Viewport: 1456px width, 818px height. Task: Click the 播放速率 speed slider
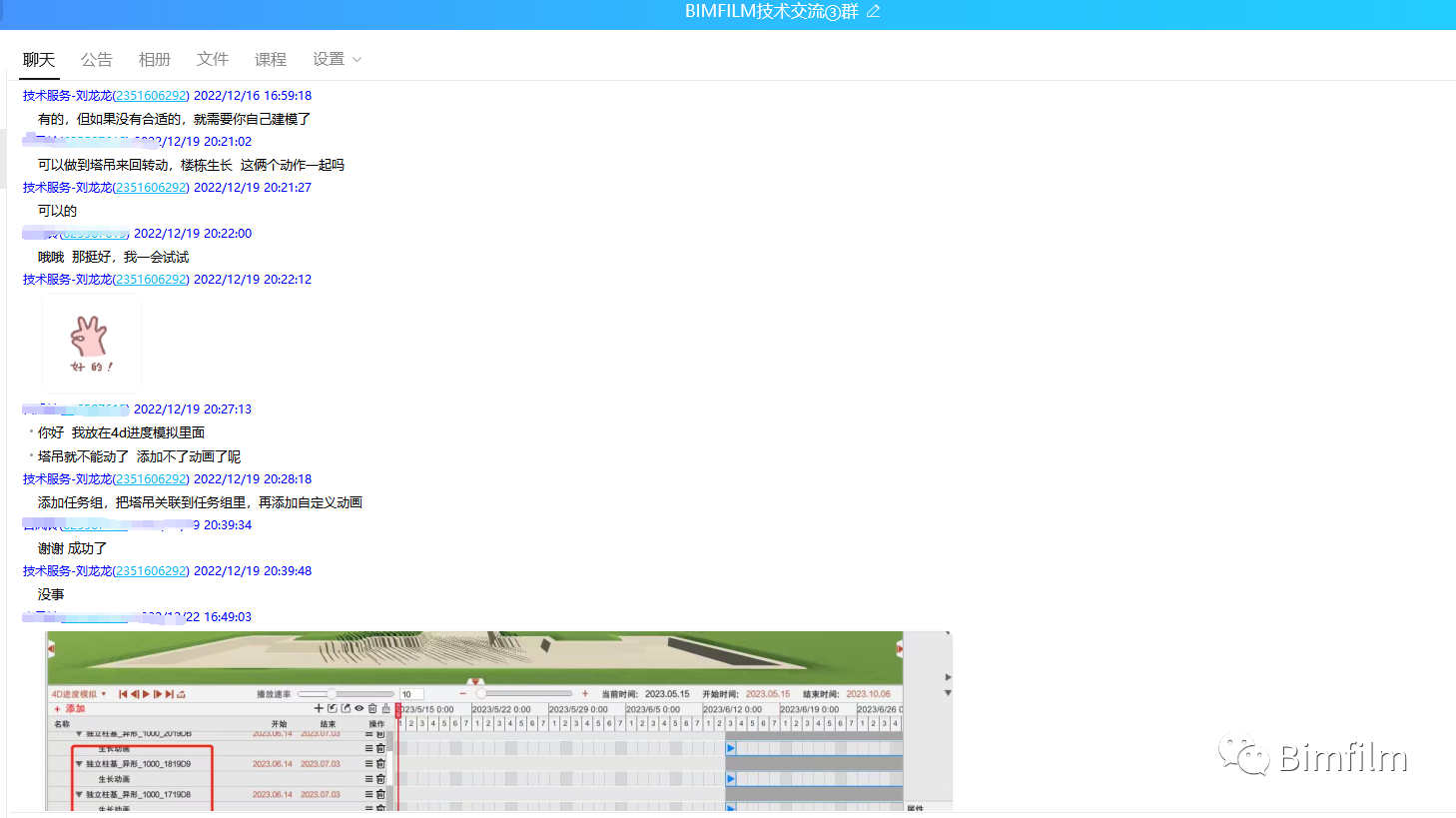click(346, 694)
